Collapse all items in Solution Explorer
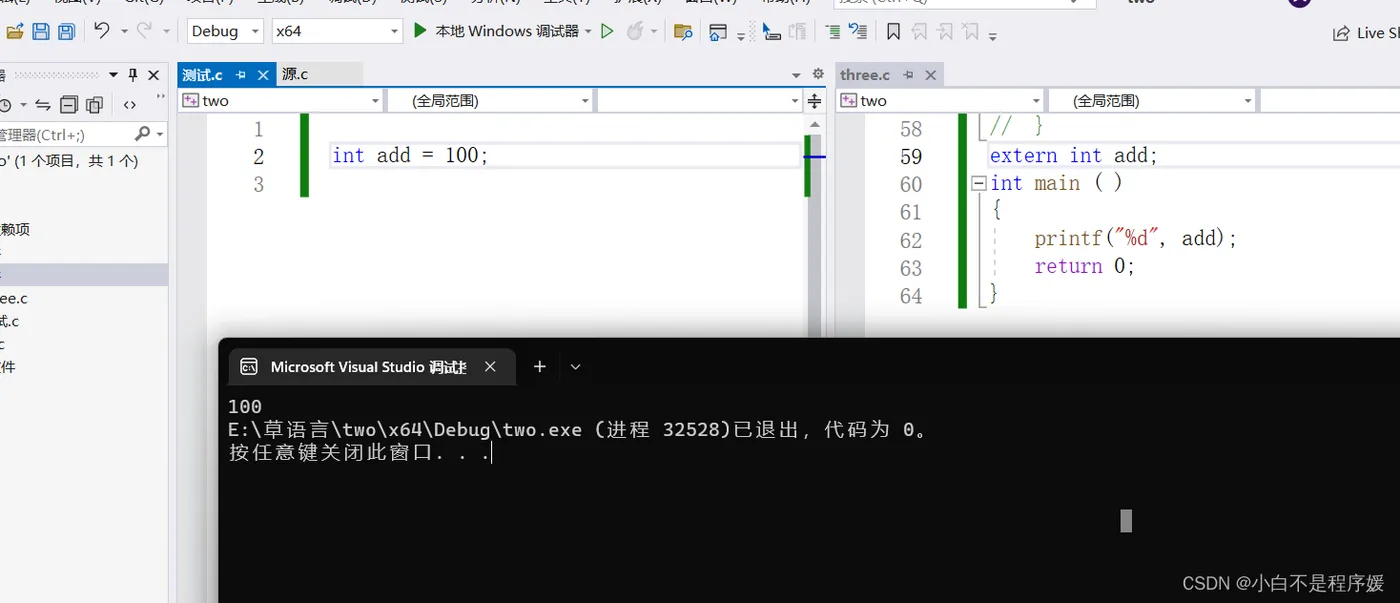The image size is (1400, 603). point(68,105)
